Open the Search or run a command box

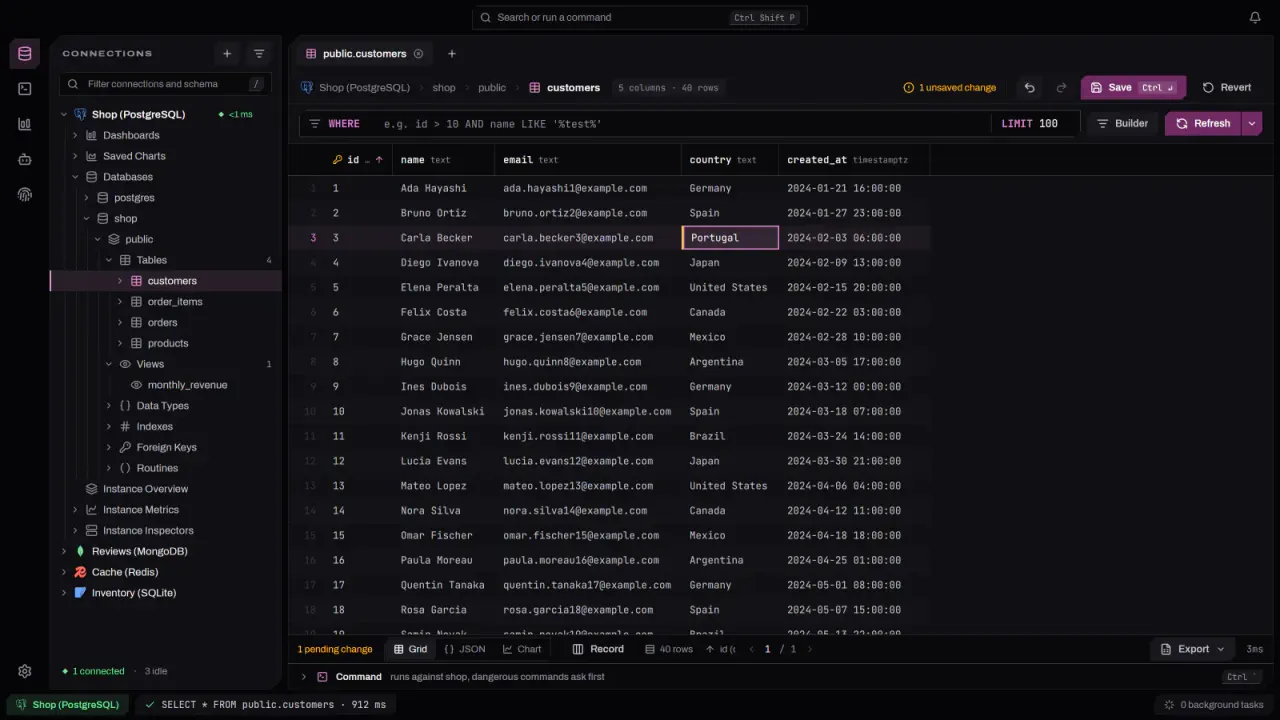click(x=640, y=17)
